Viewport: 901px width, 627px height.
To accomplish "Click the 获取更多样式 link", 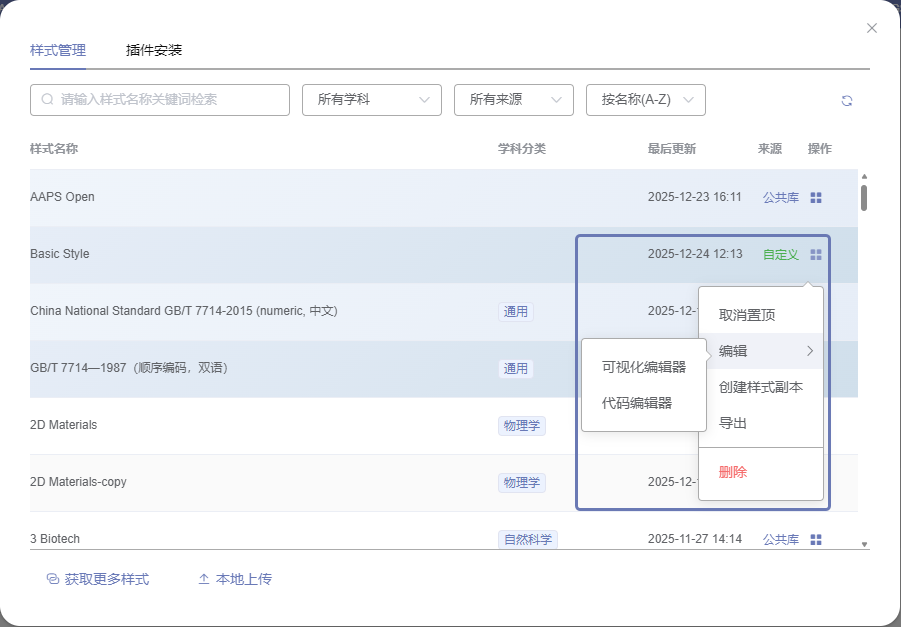I will tap(98, 579).
